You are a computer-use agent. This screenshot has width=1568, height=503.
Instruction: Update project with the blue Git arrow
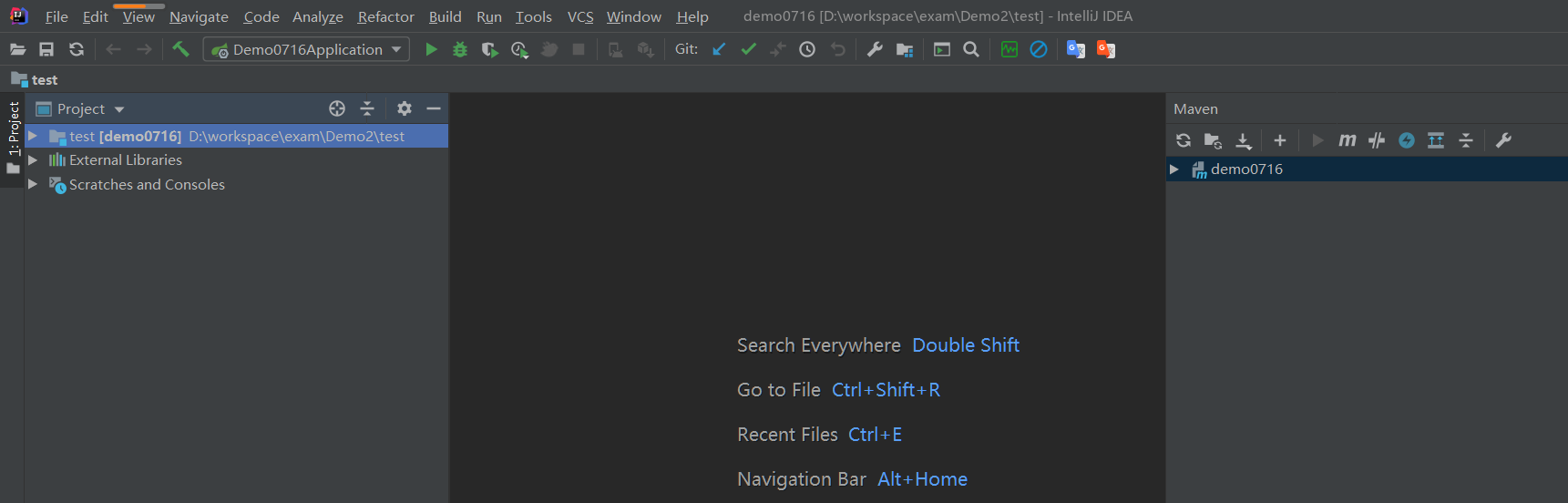coord(719,49)
